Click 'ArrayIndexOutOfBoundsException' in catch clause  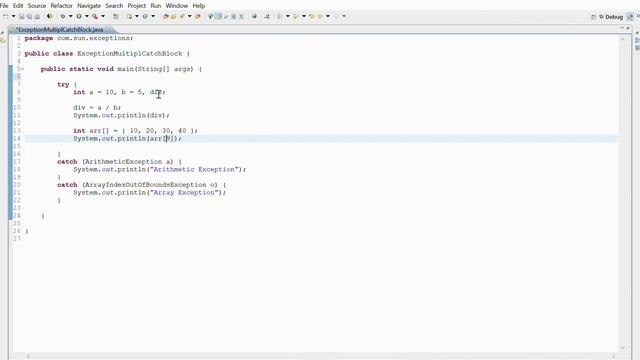coord(146,185)
